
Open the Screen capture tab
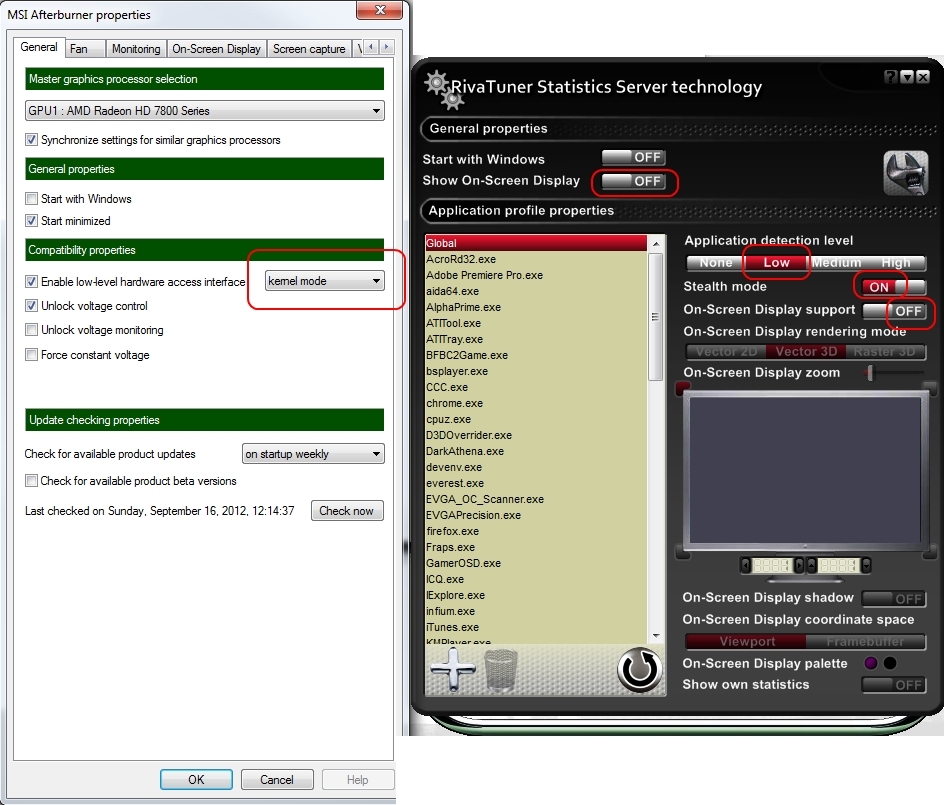(x=309, y=49)
